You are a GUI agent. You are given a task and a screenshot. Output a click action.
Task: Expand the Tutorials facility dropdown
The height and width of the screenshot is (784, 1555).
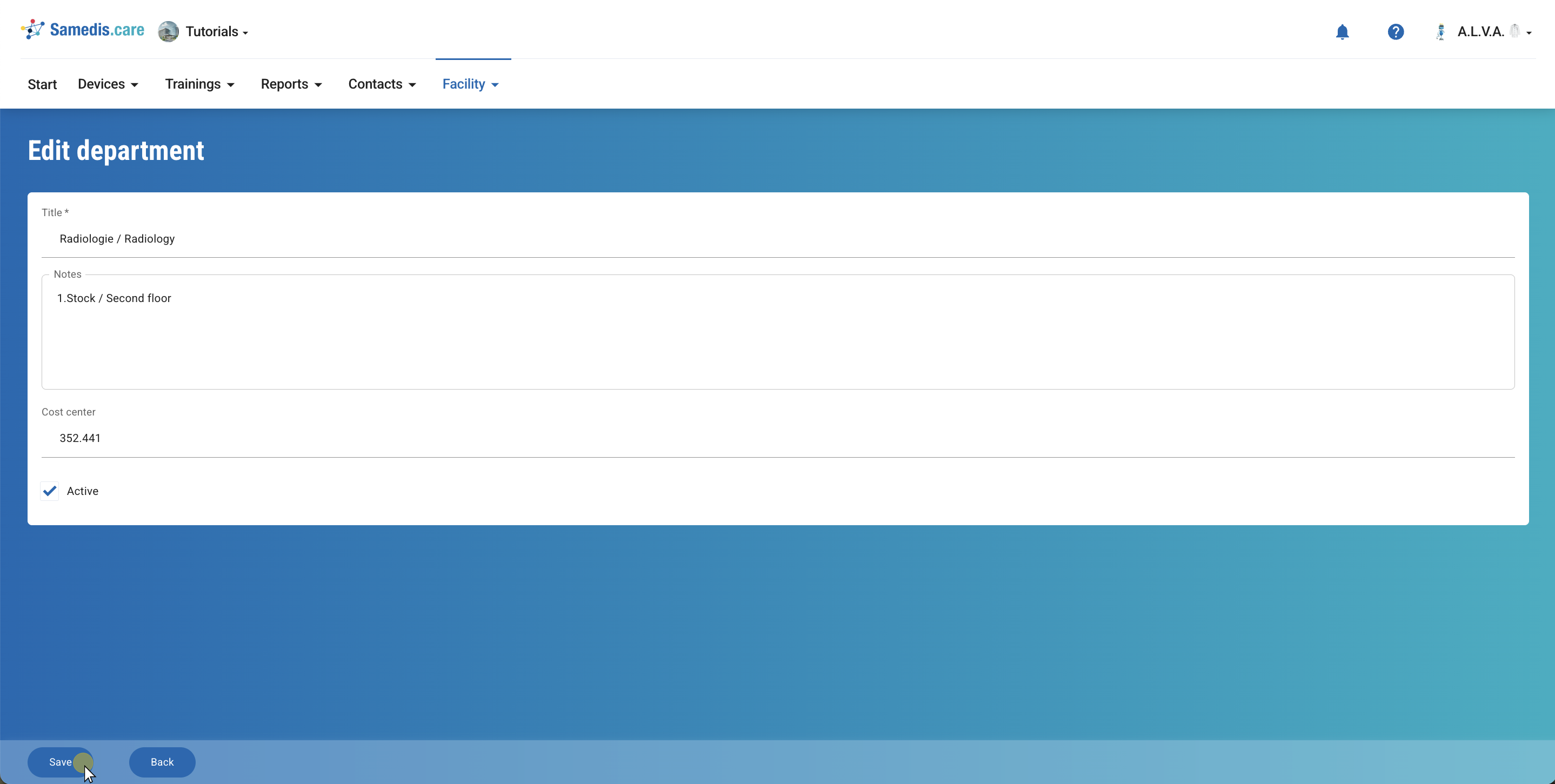tap(216, 31)
